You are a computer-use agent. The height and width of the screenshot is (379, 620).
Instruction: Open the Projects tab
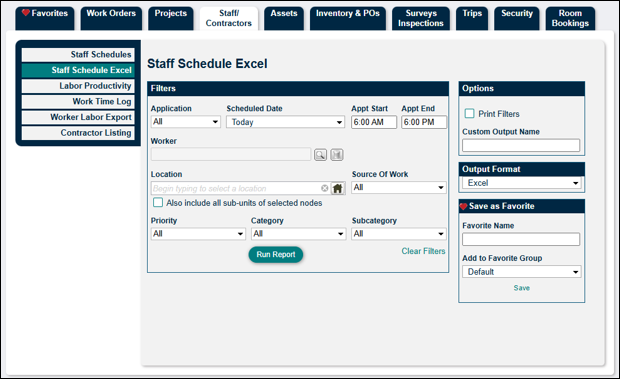171,18
